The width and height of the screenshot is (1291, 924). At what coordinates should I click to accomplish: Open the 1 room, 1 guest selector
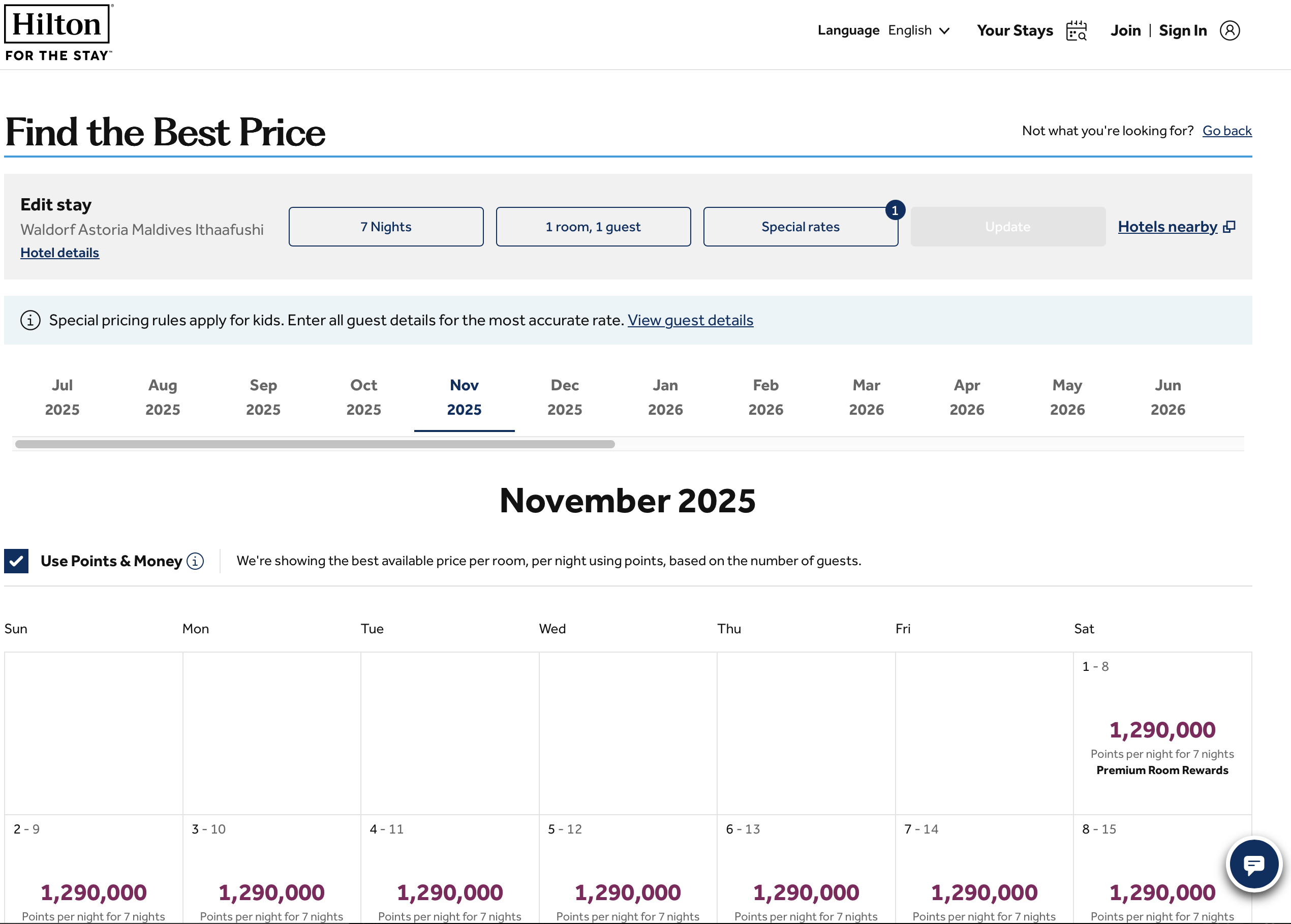[593, 227]
